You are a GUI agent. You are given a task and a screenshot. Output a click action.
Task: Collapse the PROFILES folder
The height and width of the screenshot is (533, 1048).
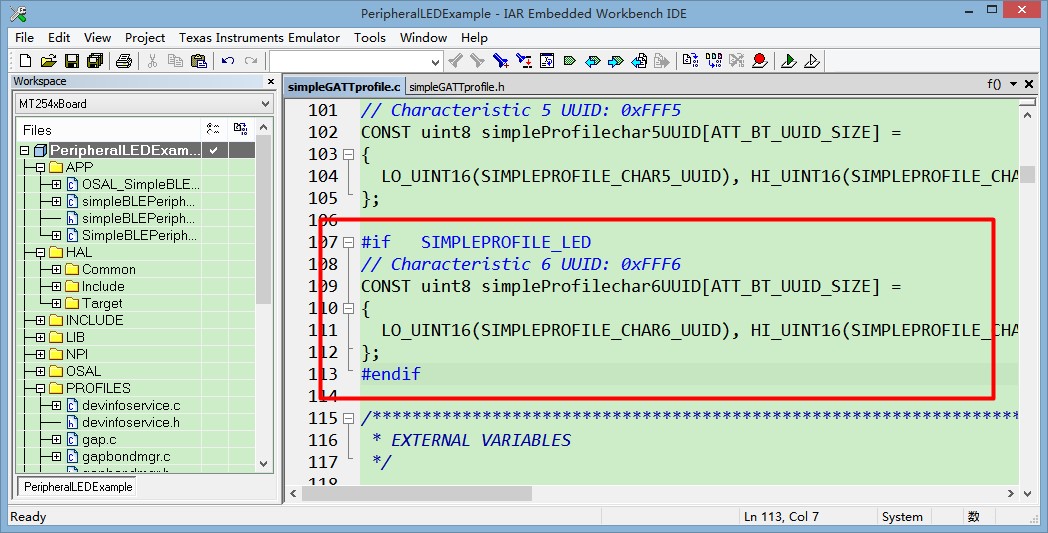[x=40, y=389]
